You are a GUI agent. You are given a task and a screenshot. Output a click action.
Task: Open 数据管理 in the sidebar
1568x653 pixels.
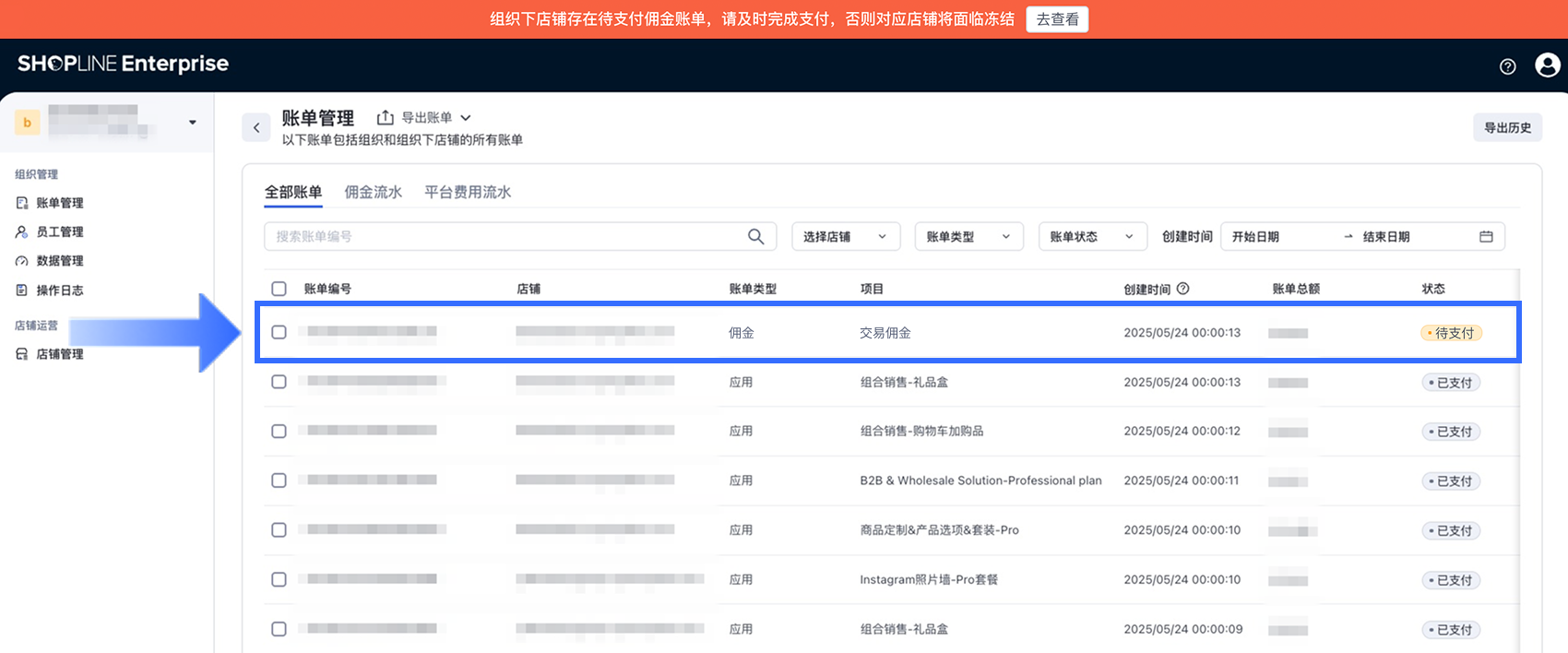pos(60,261)
